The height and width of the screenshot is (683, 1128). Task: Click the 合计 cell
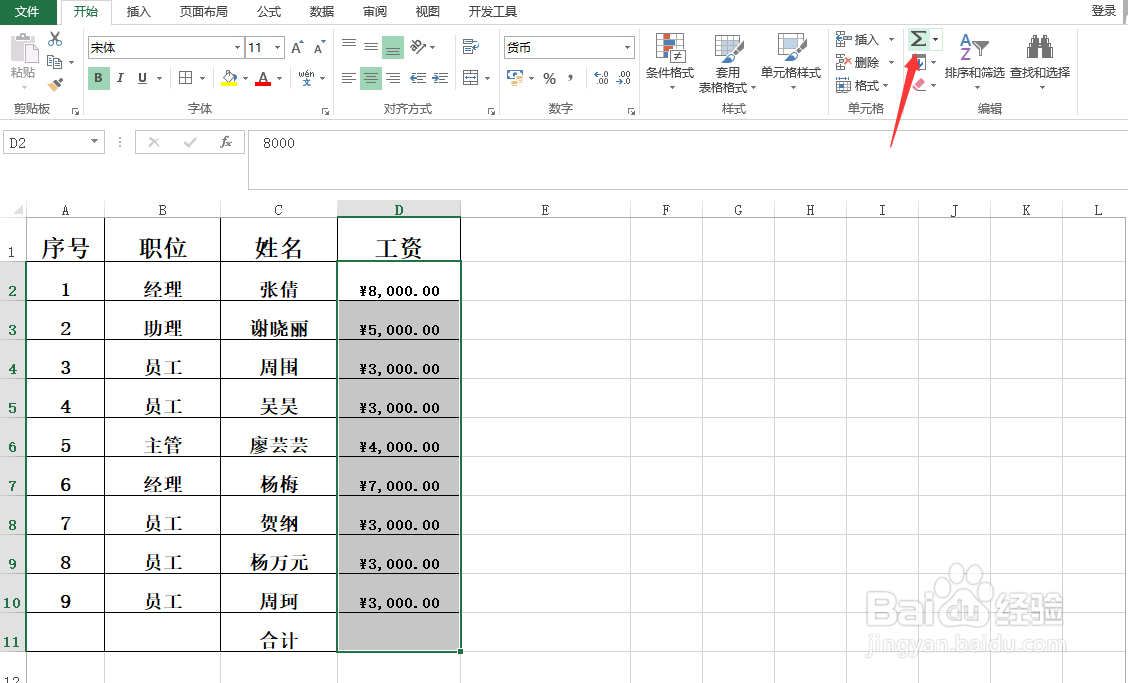click(278, 633)
